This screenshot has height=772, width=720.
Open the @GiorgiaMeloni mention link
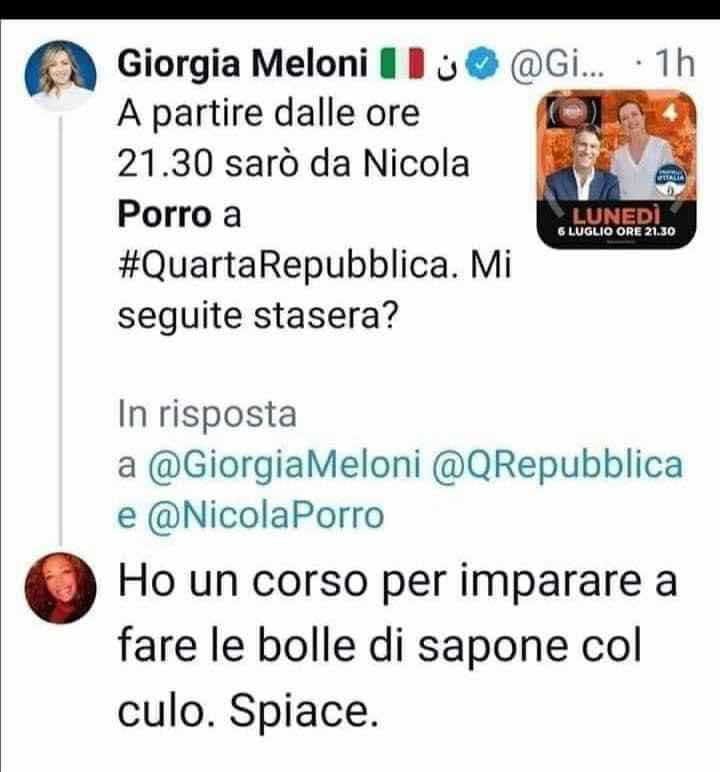(x=284, y=465)
